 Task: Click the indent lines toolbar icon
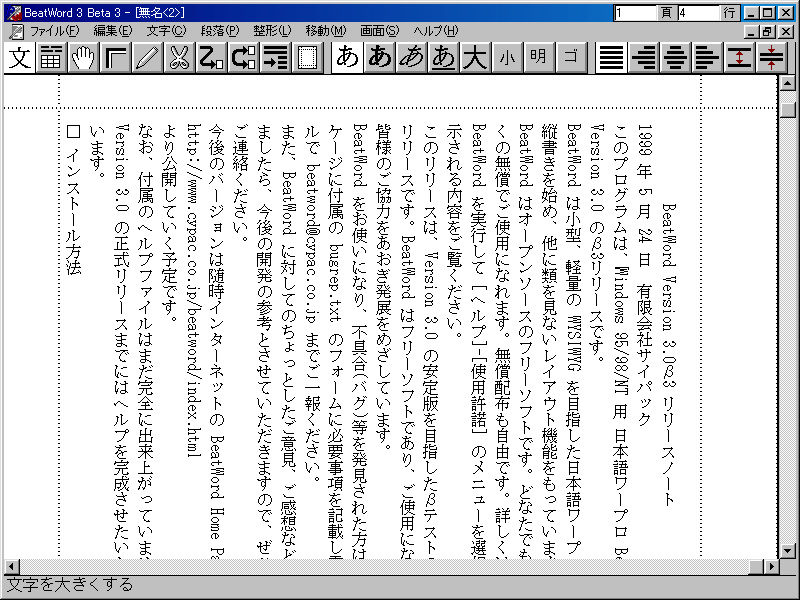point(276,57)
